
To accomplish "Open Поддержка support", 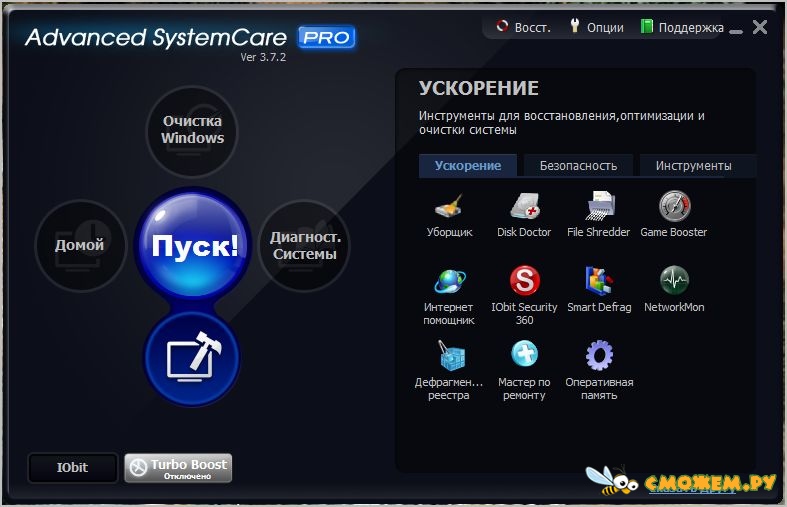I will coord(682,27).
